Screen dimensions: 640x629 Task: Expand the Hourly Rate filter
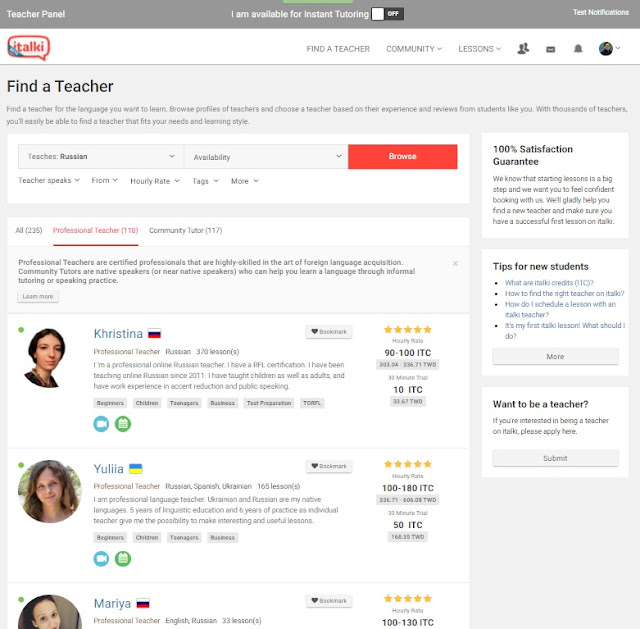click(155, 181)
